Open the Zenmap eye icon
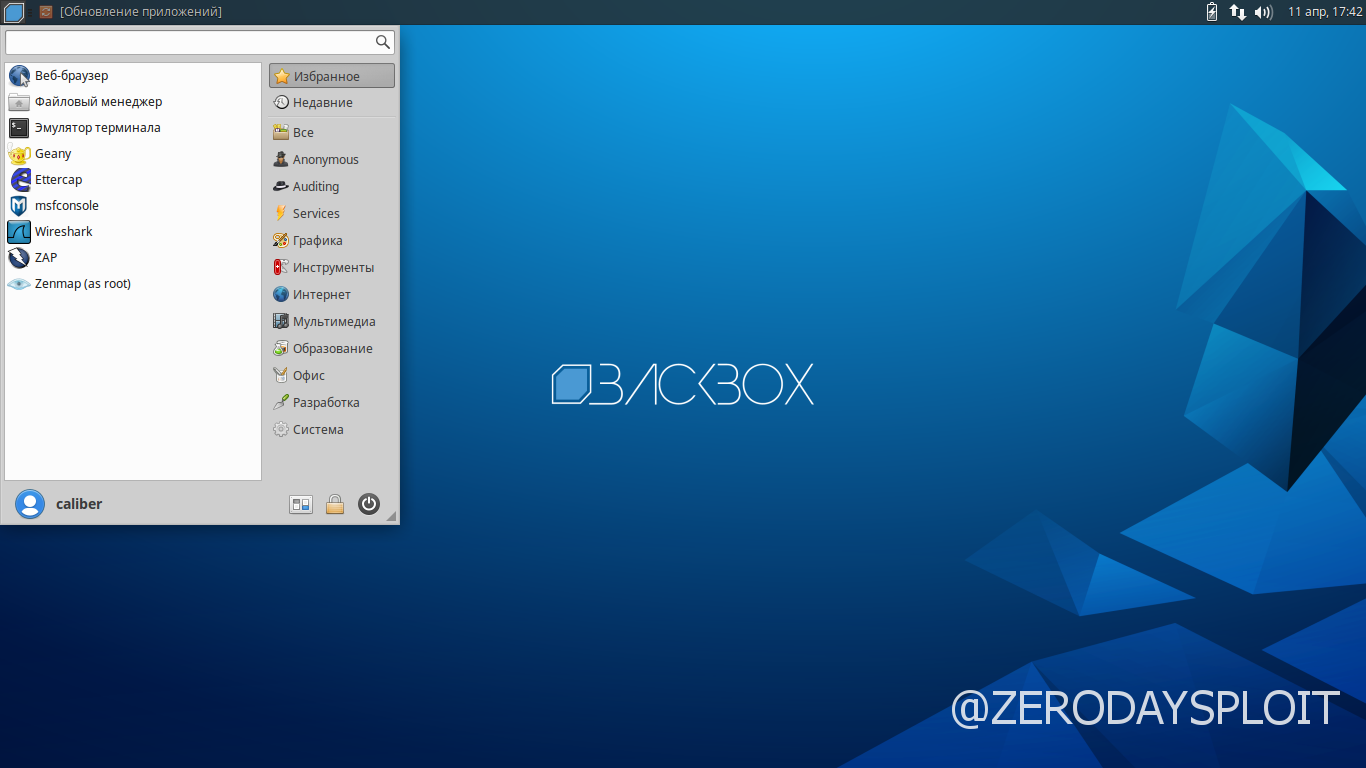1366x768 pixels. (x=19, y=284)
